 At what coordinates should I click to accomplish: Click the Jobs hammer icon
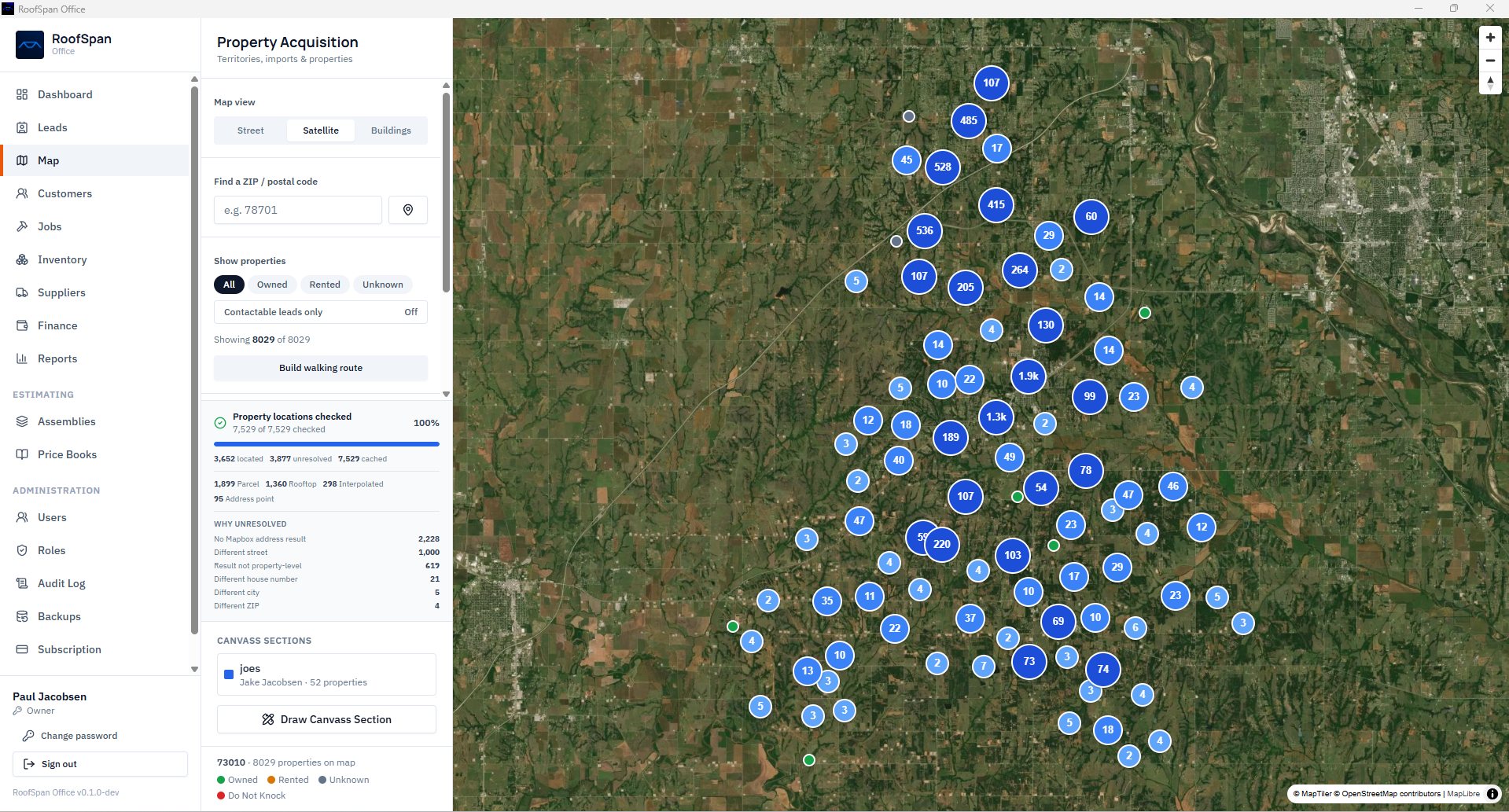pos(22,226)
